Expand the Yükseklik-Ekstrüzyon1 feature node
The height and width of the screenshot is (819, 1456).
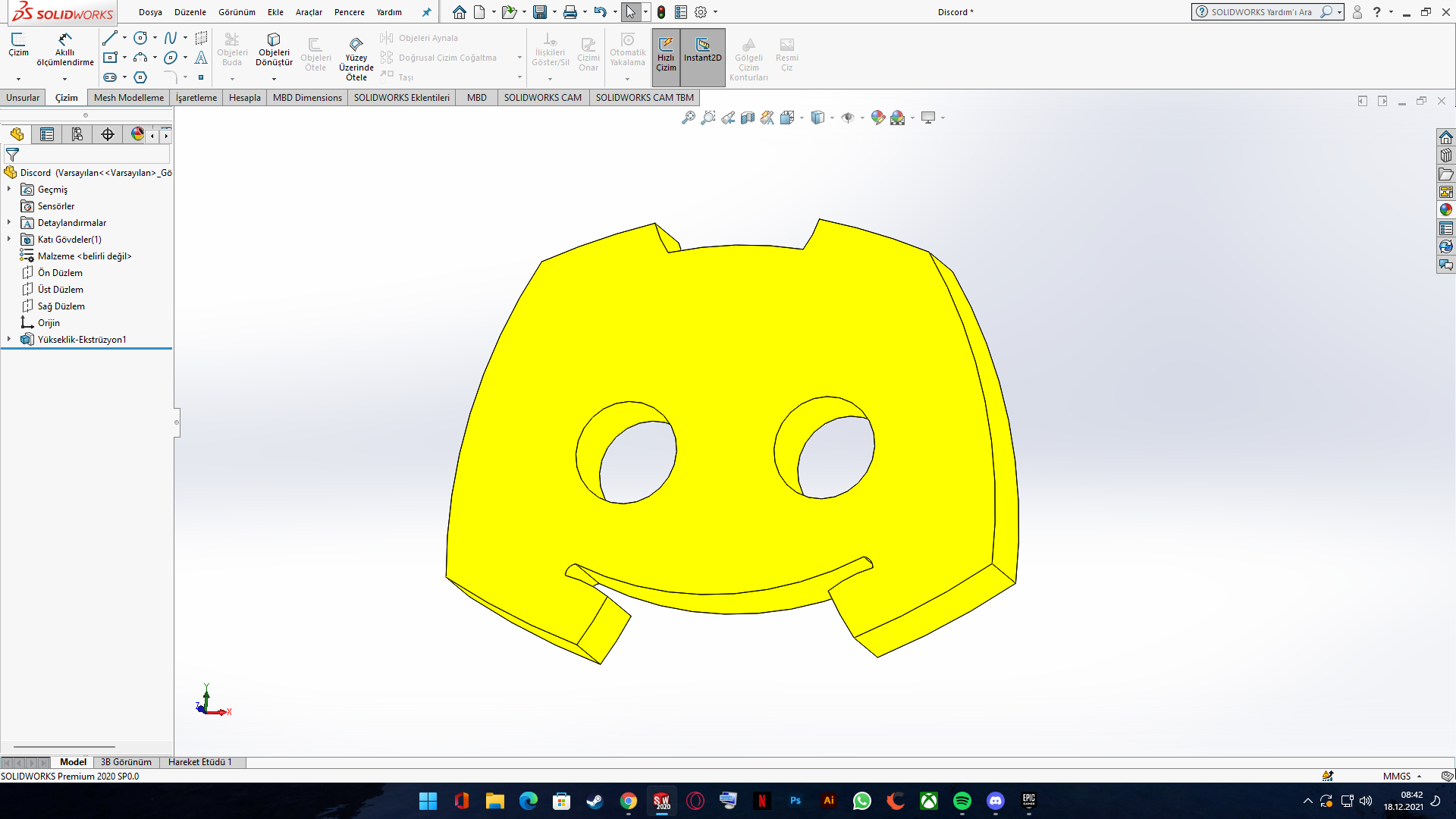[x=9, y=340]
